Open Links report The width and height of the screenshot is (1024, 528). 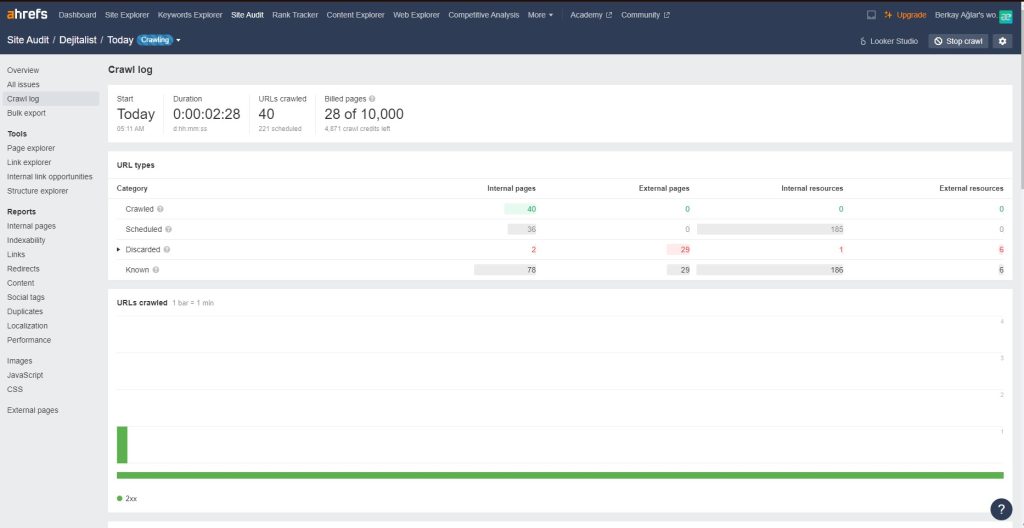[16, 255]
